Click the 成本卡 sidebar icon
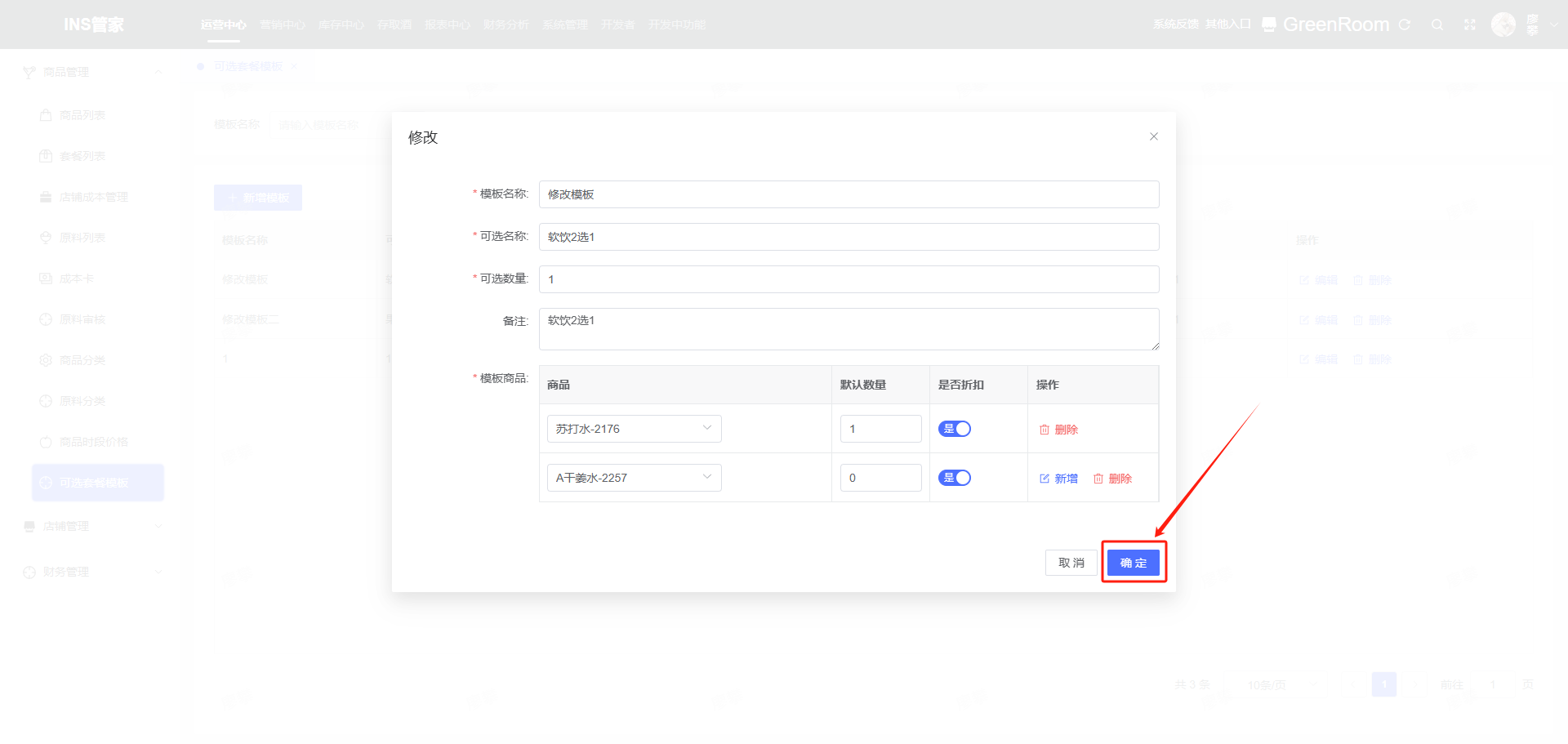 pos(46,278)
